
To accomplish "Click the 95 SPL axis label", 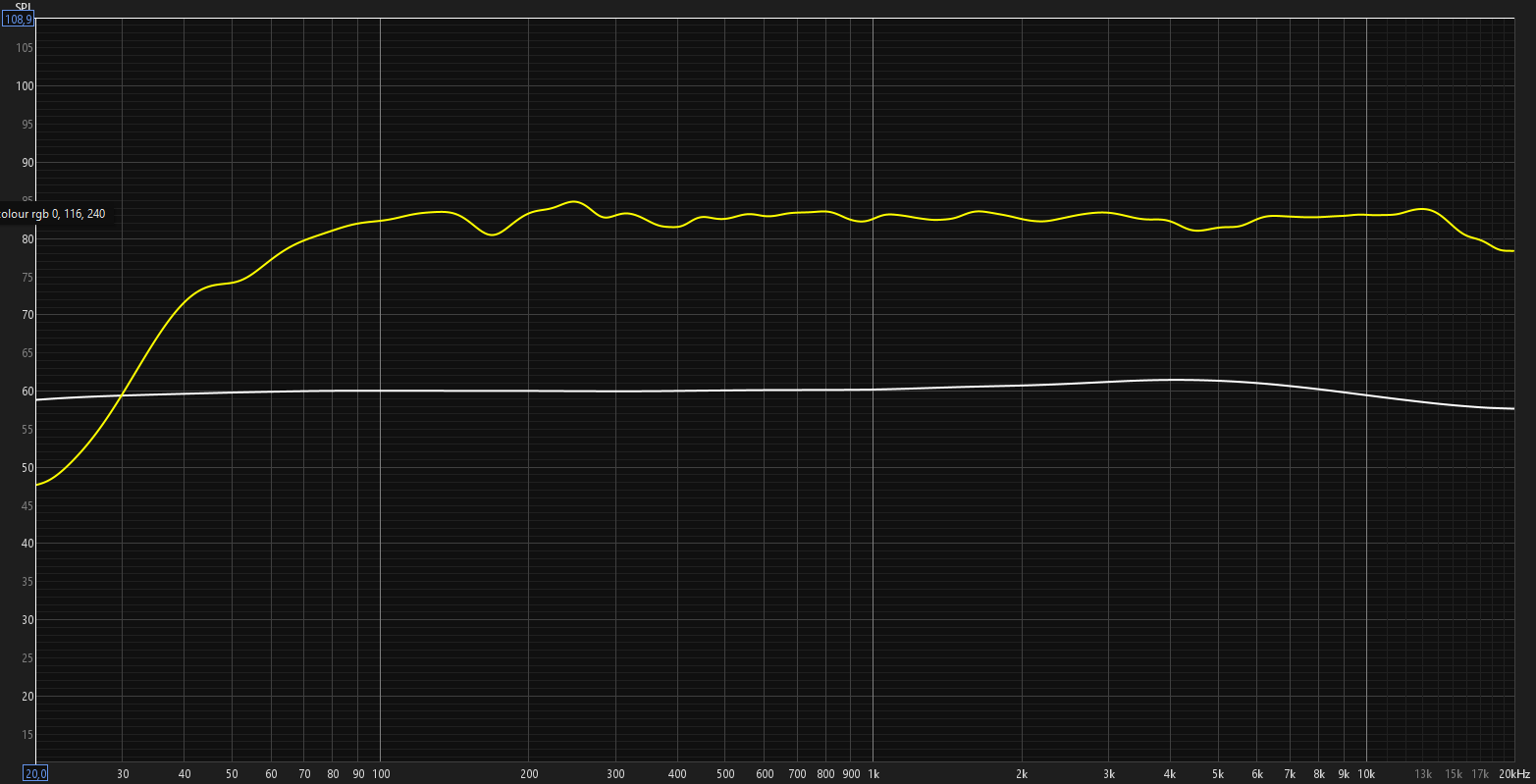I will (27, 125).
